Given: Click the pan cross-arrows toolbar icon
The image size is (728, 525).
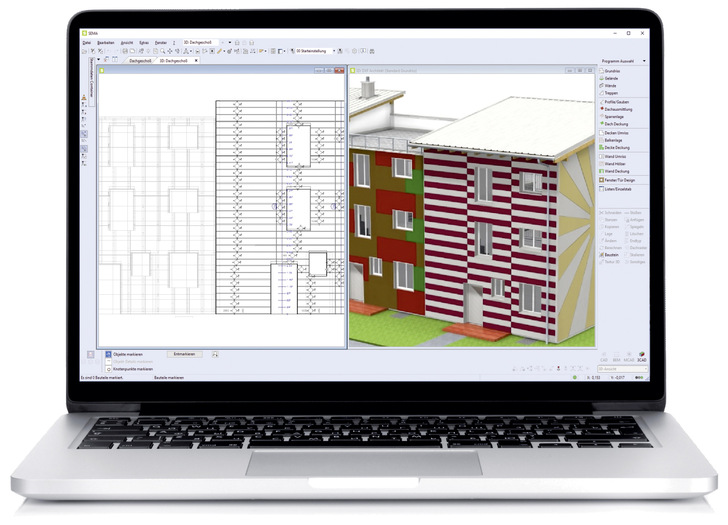Looking at the screenshot, I should coord(169,52).
